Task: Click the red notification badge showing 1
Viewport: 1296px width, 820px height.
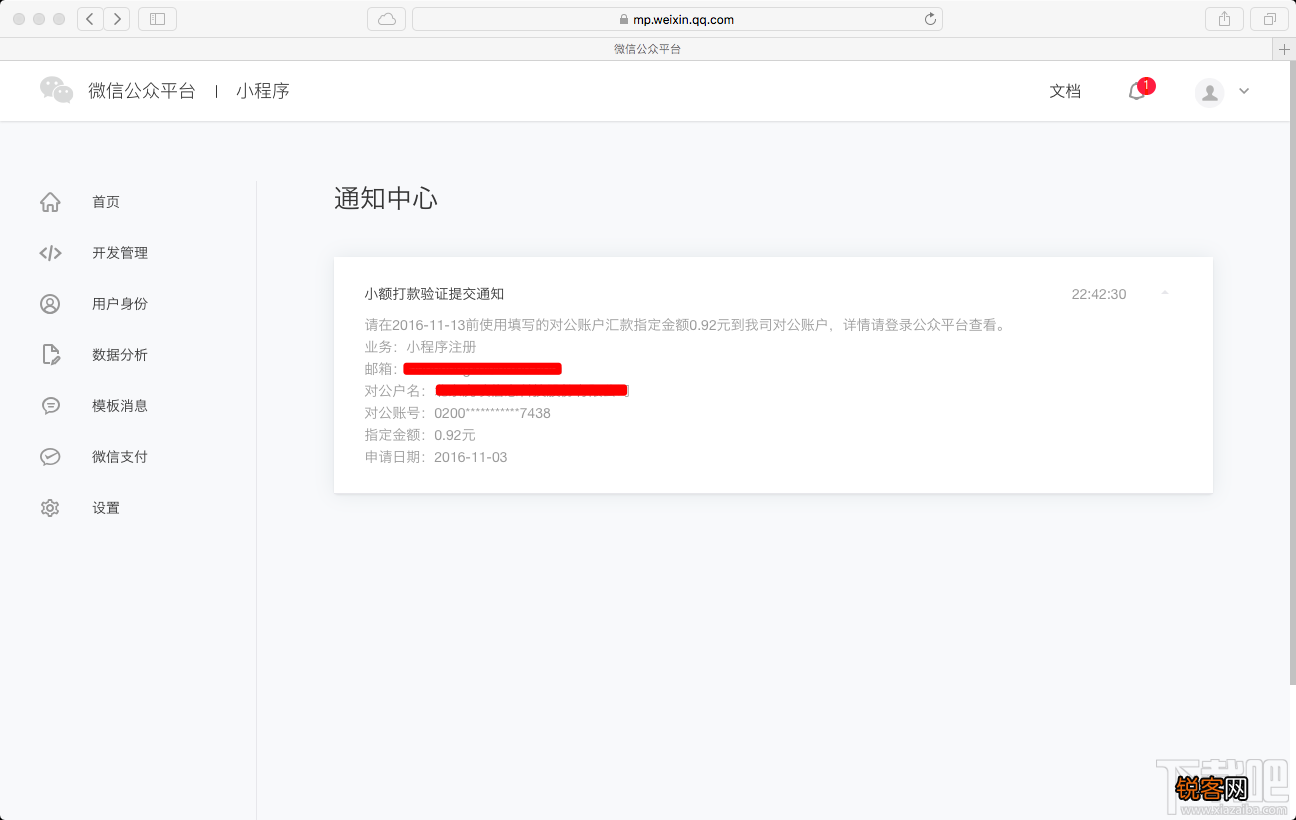Action: pyautogui.click(x=1146, y=86)
